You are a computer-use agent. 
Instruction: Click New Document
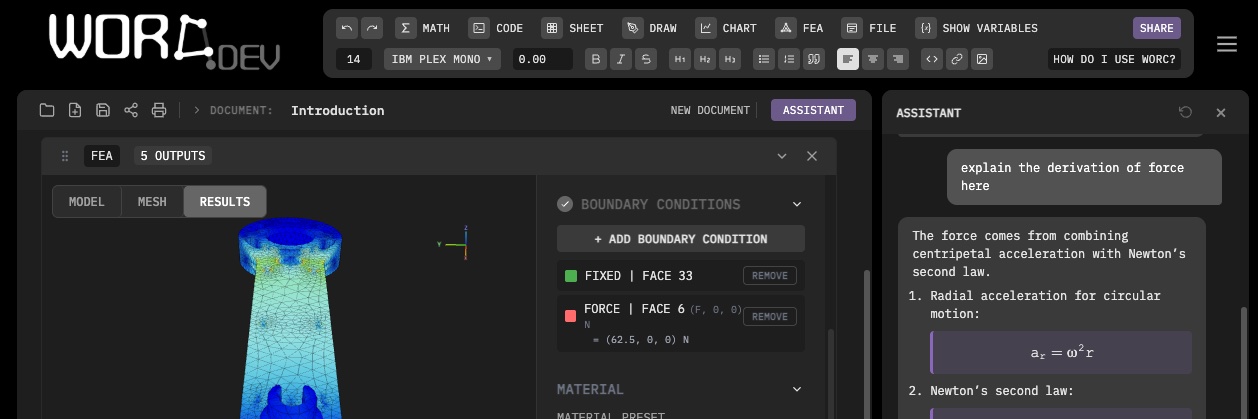click(x=710, y=110)
